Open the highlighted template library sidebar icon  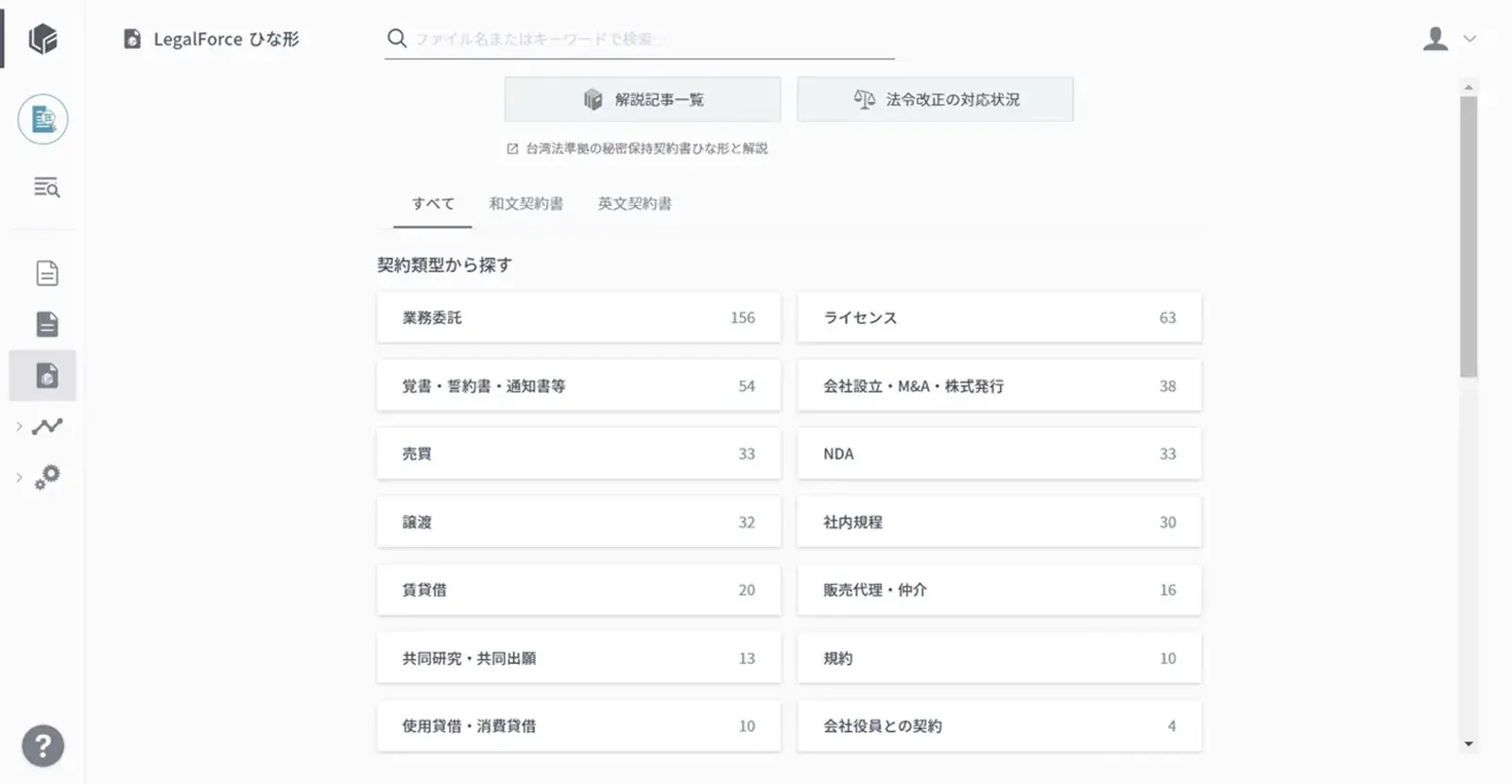[x=46, y=375]
